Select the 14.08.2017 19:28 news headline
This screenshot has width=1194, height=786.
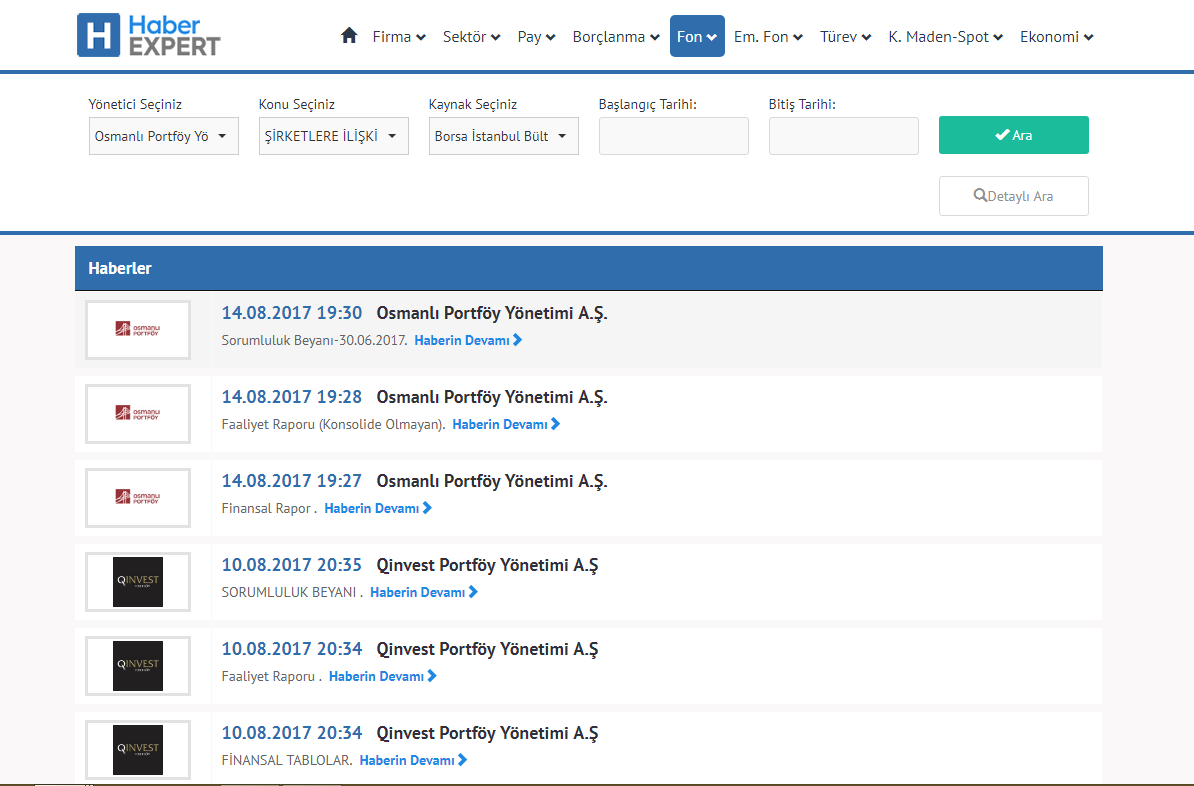click(414, 397)
